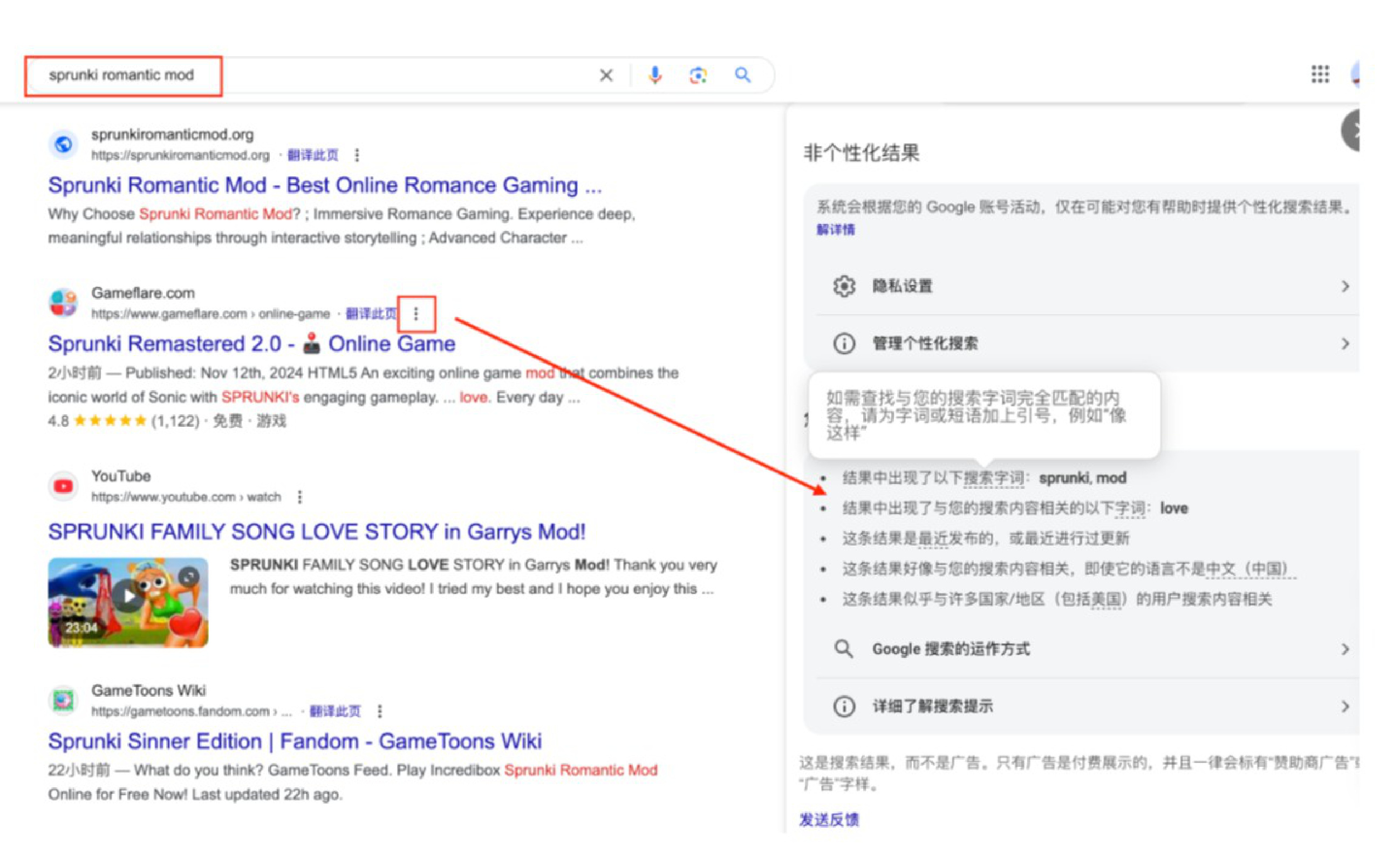Click 翻译此页 next to Gameflare URL
The height and width of the screenshot is (845, 1400).
pos(371,314)
